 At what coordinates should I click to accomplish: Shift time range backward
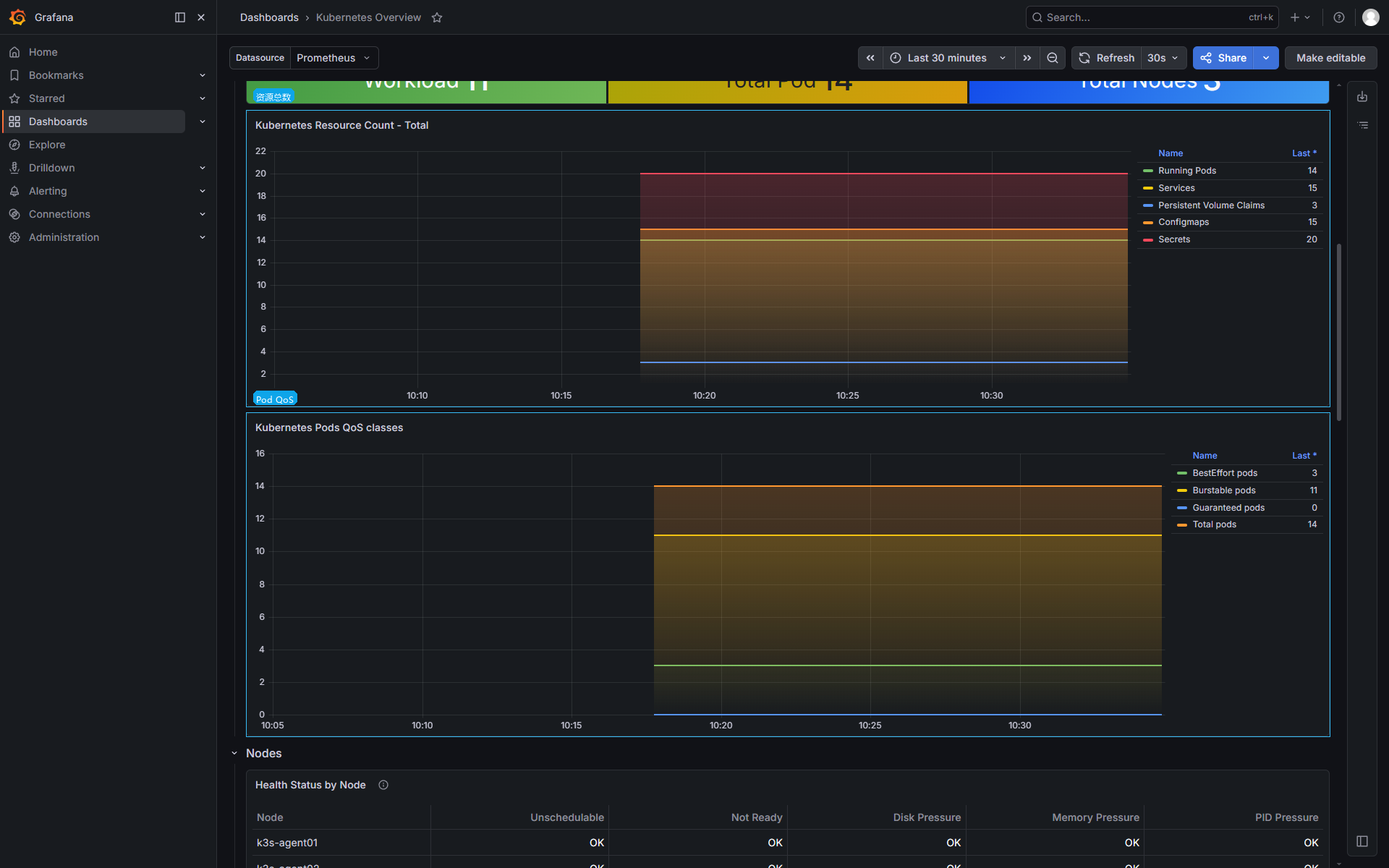[870, 58]
